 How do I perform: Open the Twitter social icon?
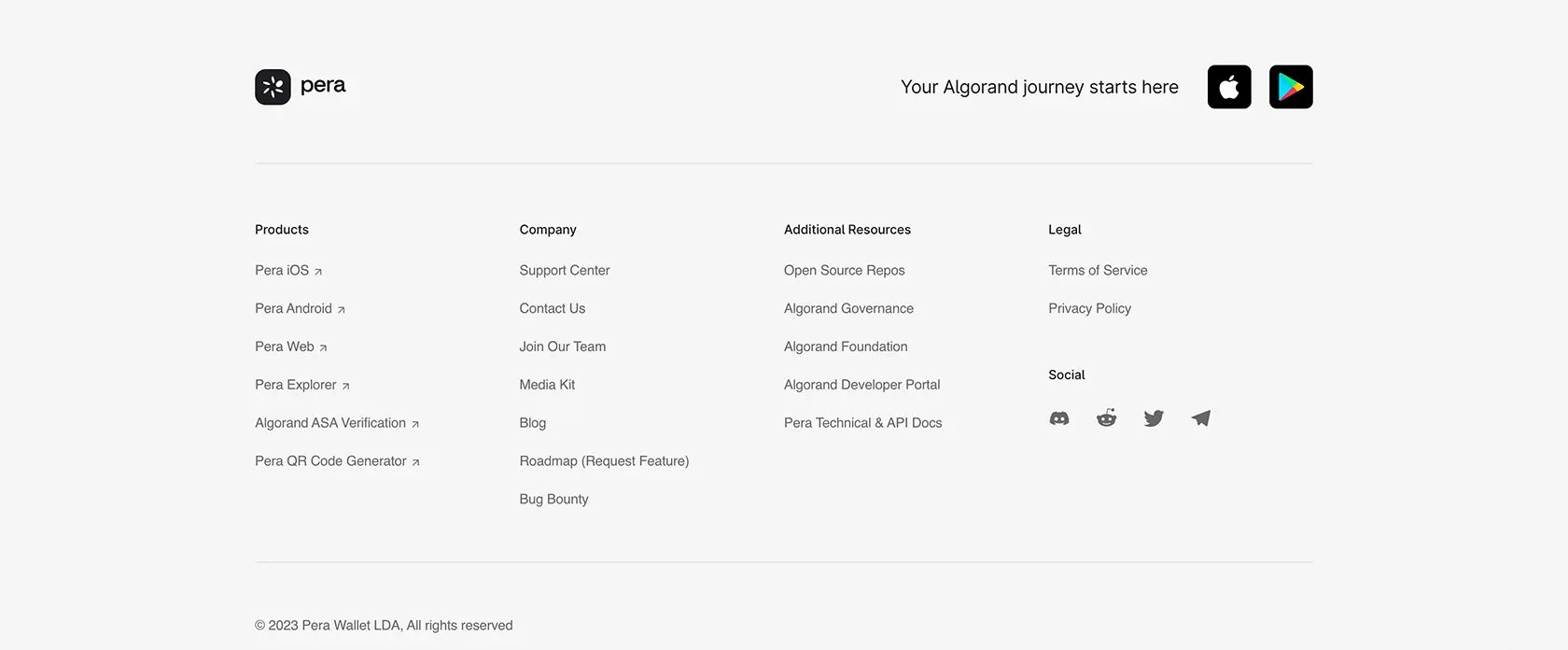[x=1154, y=418]
